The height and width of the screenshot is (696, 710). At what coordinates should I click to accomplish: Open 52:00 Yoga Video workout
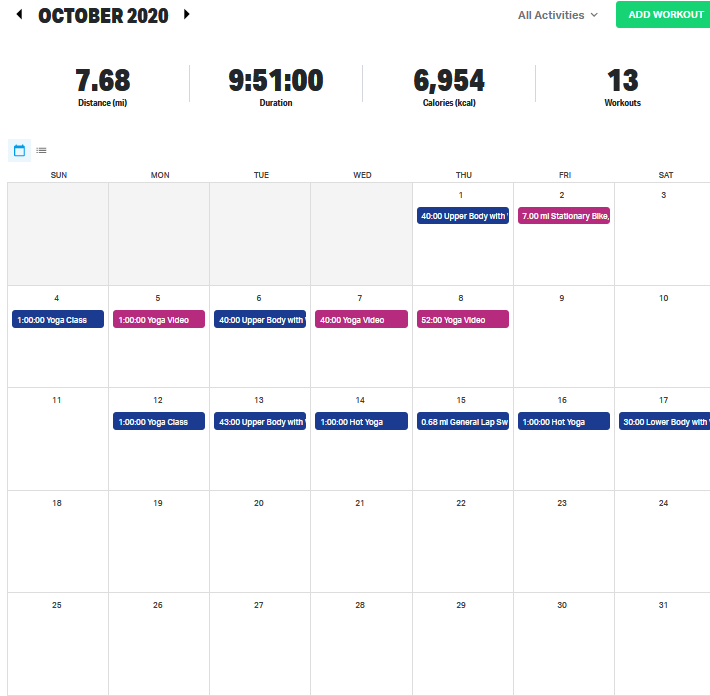tap(463, 319)
